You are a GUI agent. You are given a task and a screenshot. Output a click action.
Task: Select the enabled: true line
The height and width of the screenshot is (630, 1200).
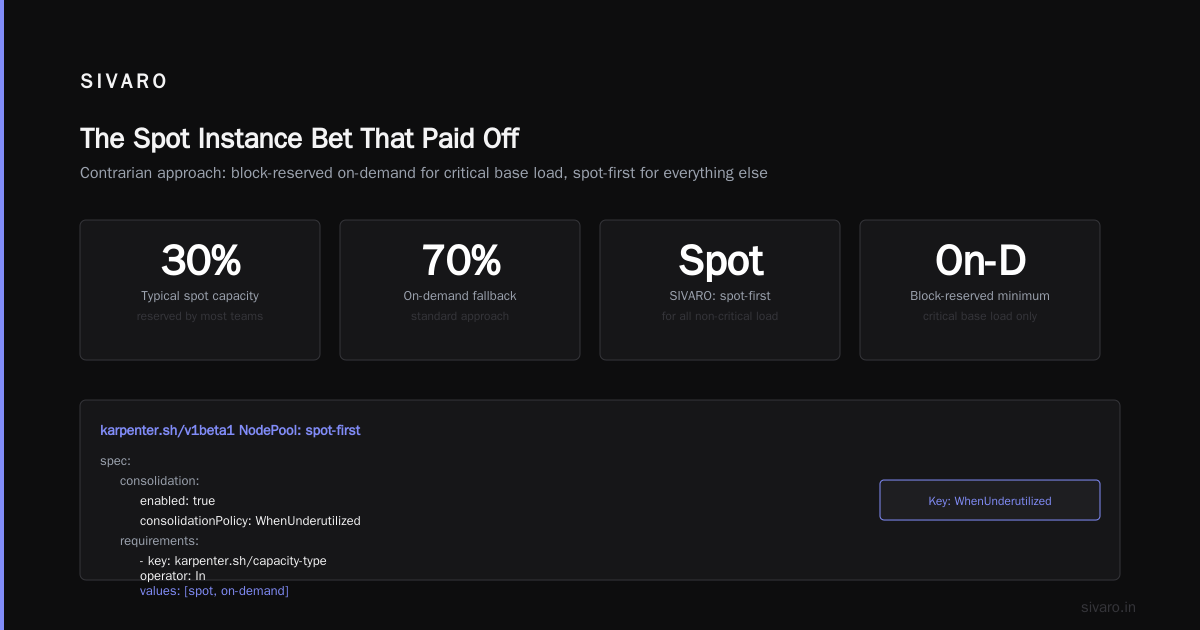pyautogui.click(x=177, y=501)
